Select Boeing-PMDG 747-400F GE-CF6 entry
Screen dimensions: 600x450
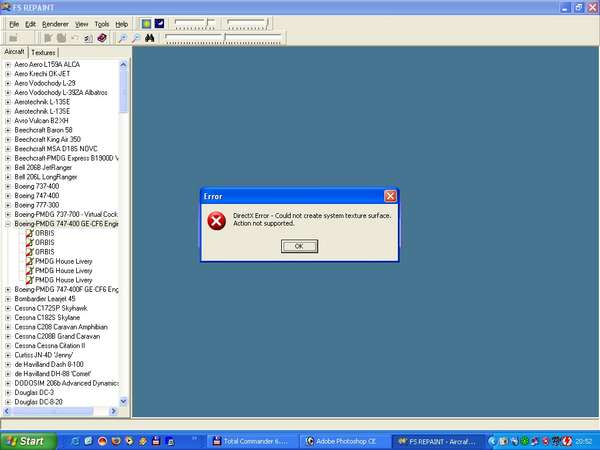click(x=66, y=289)
